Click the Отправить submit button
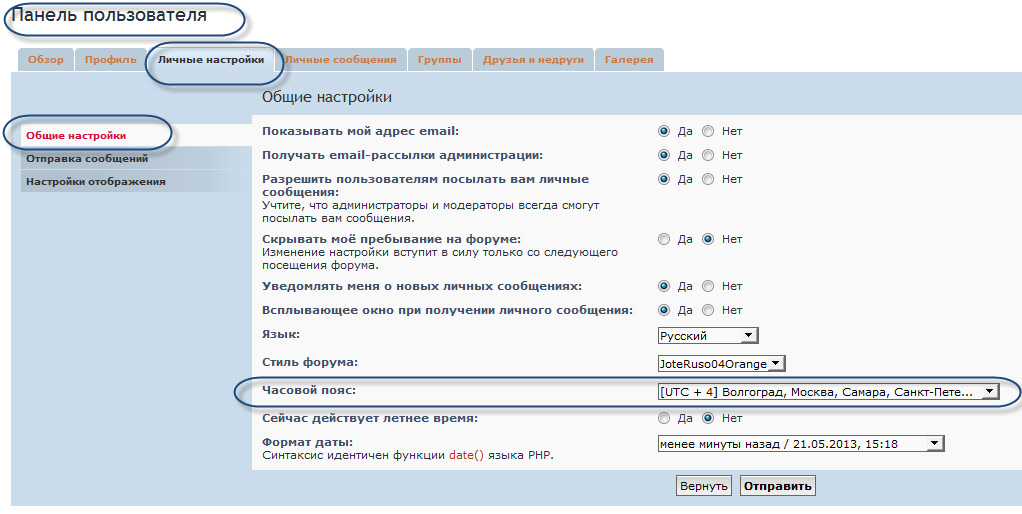 point(777,486)
